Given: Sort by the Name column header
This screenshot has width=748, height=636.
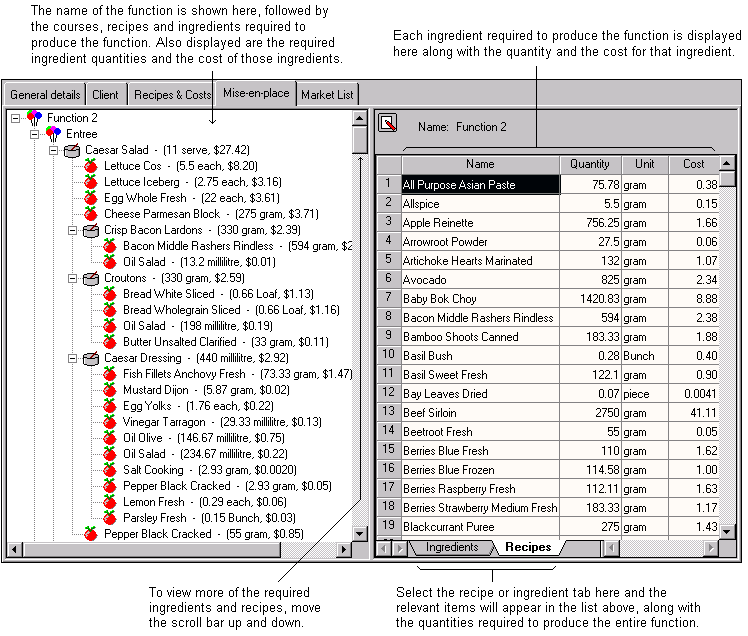Looking at the screenshot, I should (480, 165).
